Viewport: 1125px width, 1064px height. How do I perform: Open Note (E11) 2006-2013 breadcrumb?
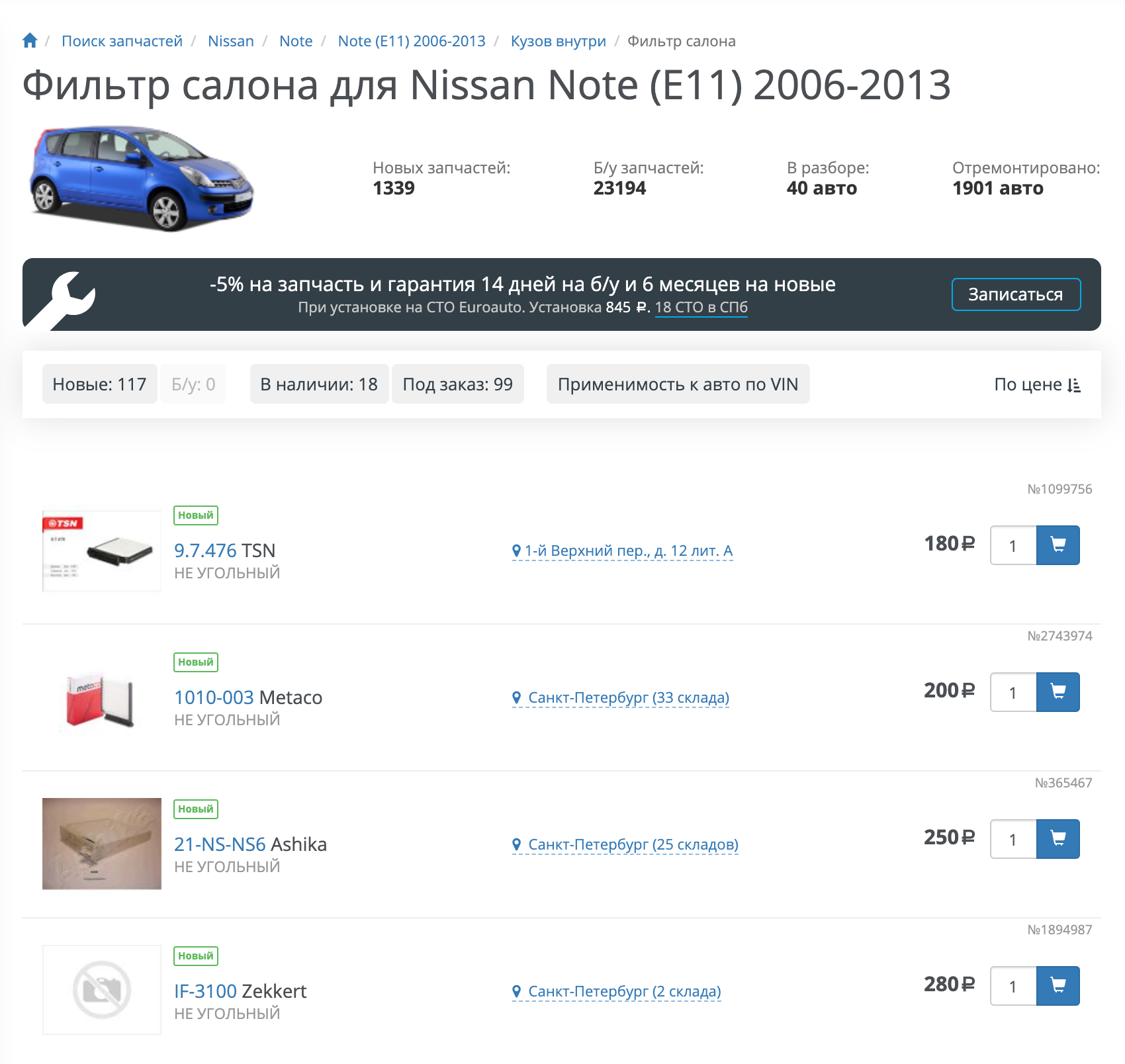coord(412,41)
